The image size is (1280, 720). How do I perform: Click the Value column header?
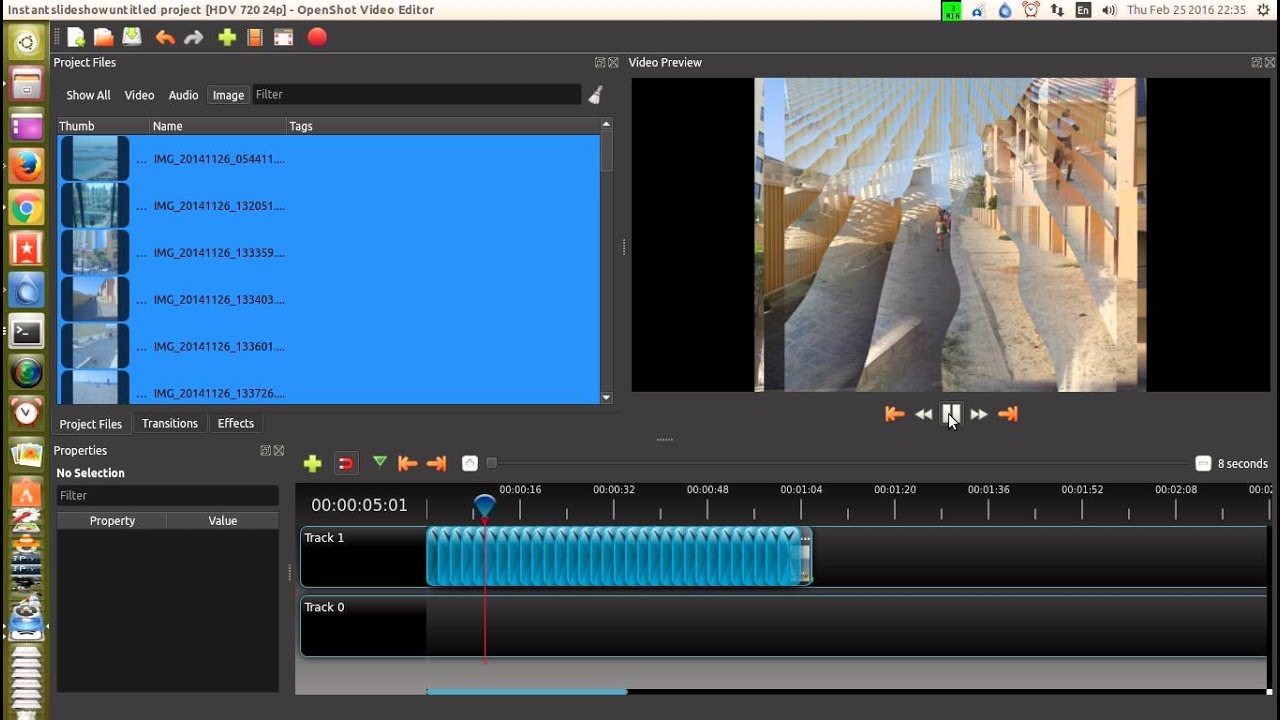point(223,521)
